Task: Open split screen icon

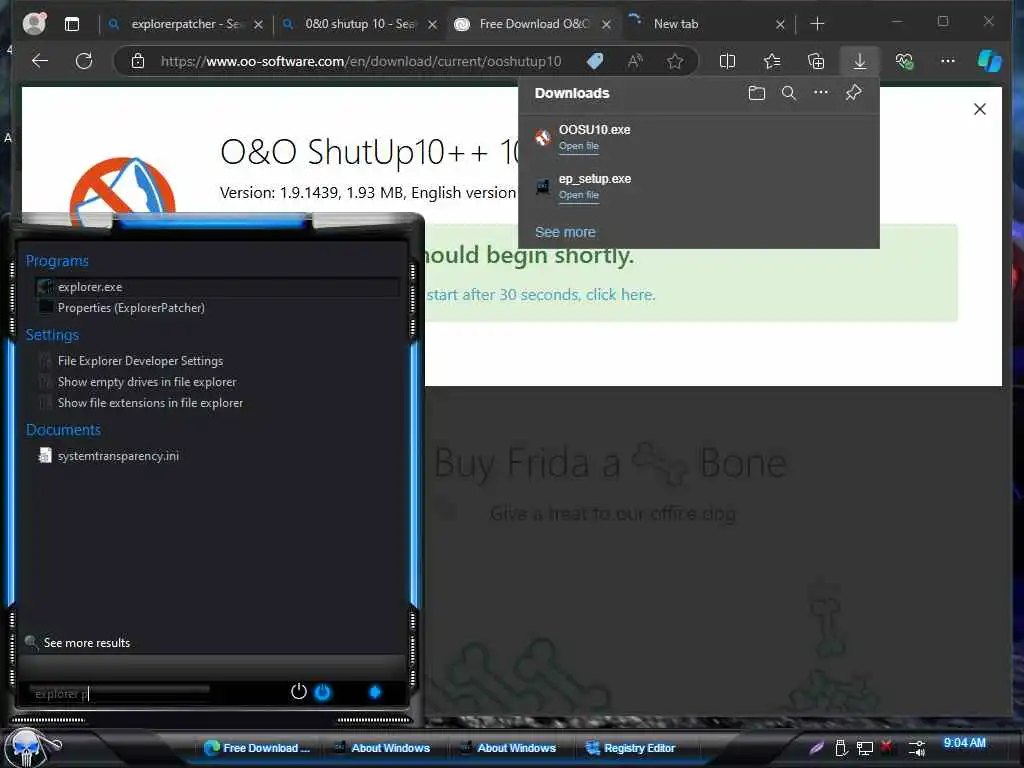Action: pyautogui.click(x=727, y=61)
